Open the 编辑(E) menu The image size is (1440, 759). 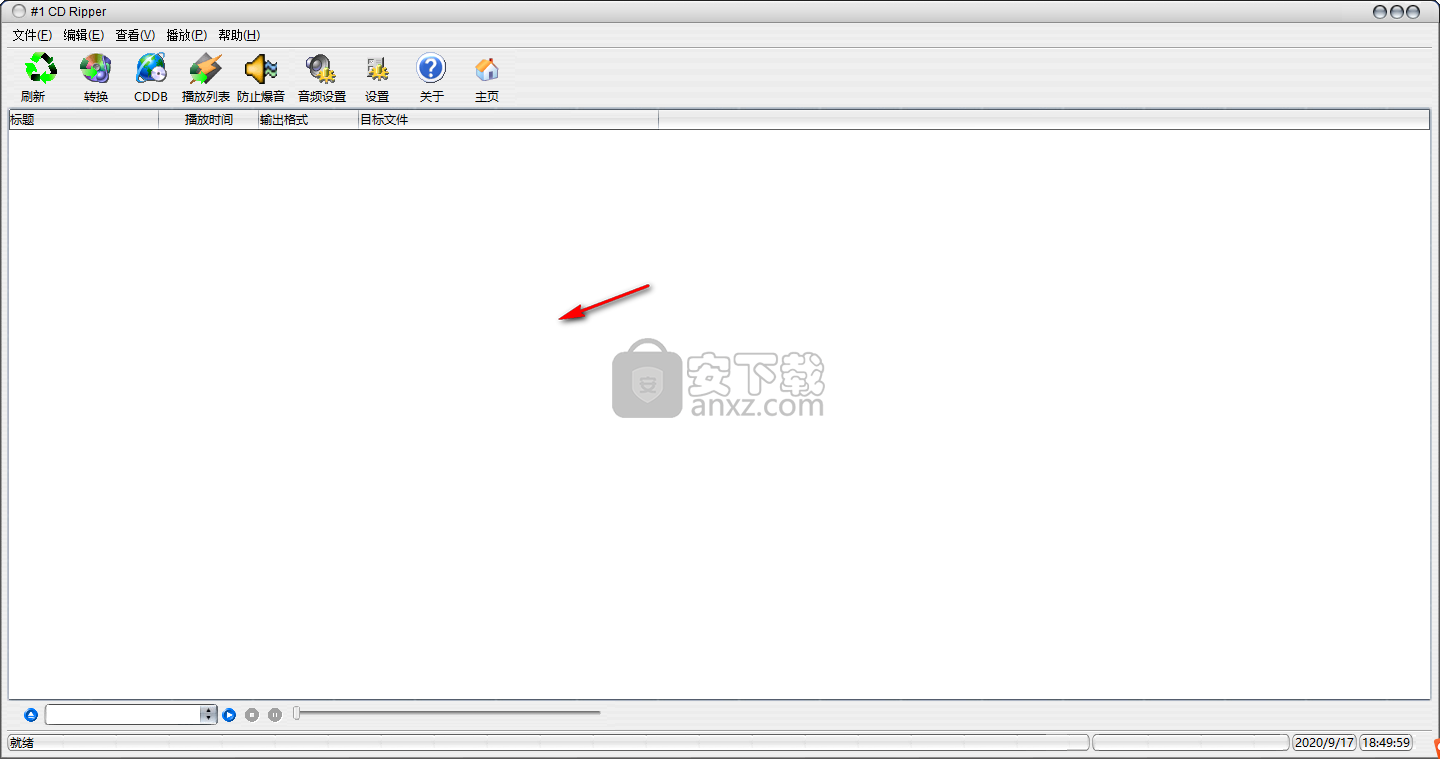pos(83,35)
